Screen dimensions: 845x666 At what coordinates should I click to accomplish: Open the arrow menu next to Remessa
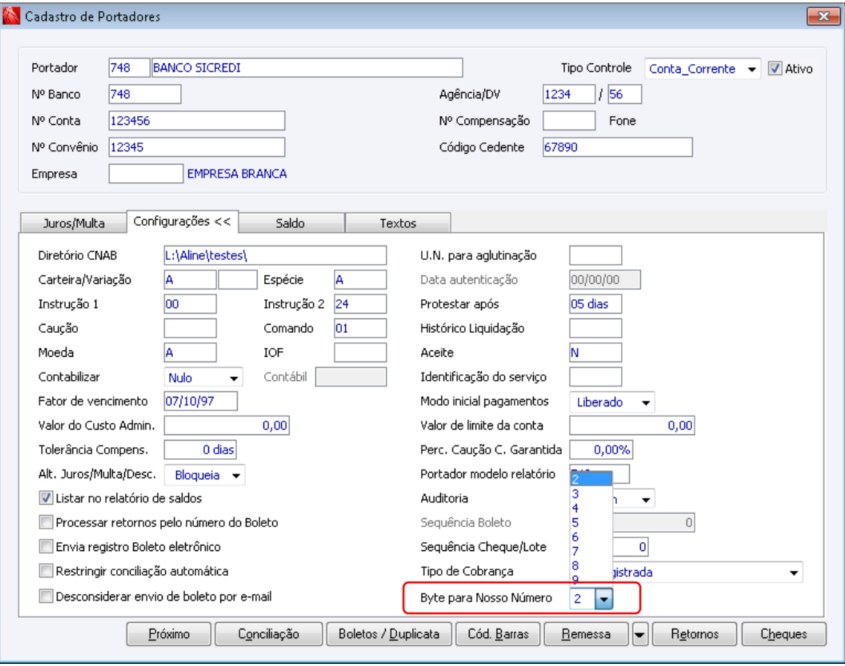coord(639,634)
